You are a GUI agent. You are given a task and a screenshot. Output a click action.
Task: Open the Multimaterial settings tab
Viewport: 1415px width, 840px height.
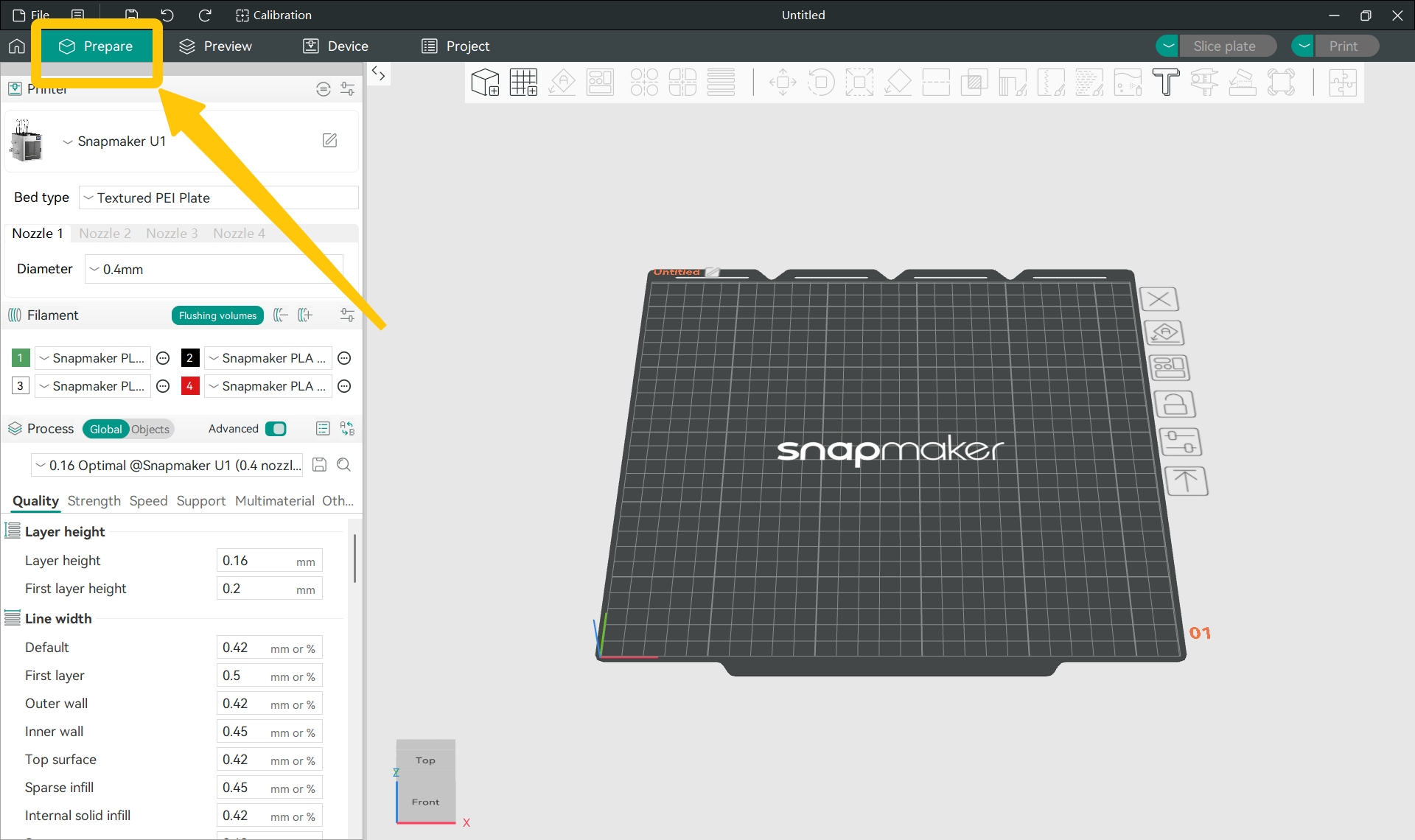tap(274, 501)
